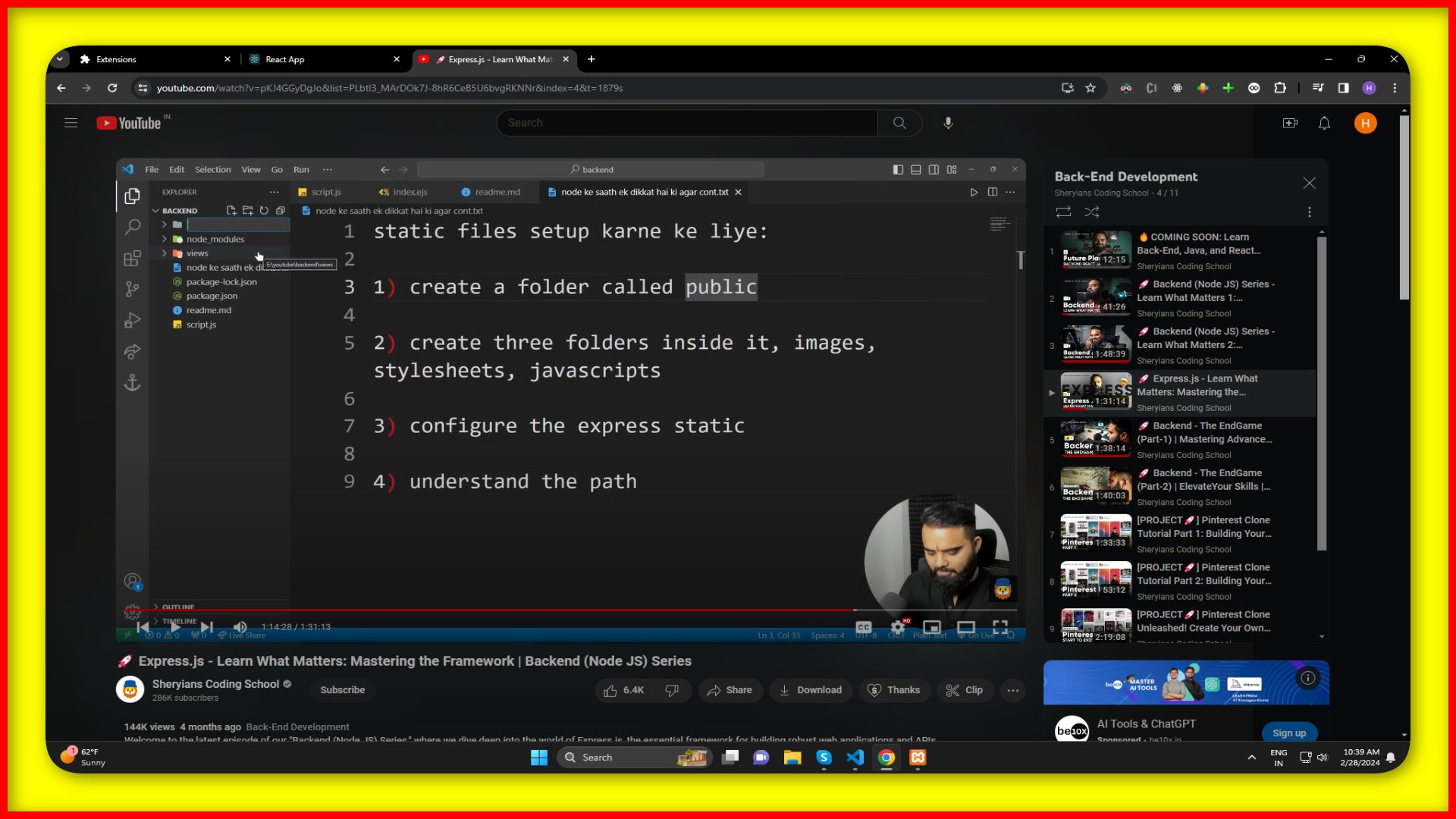
Task: Open playlist three-dot options menu
Action: coord(1309,212)
